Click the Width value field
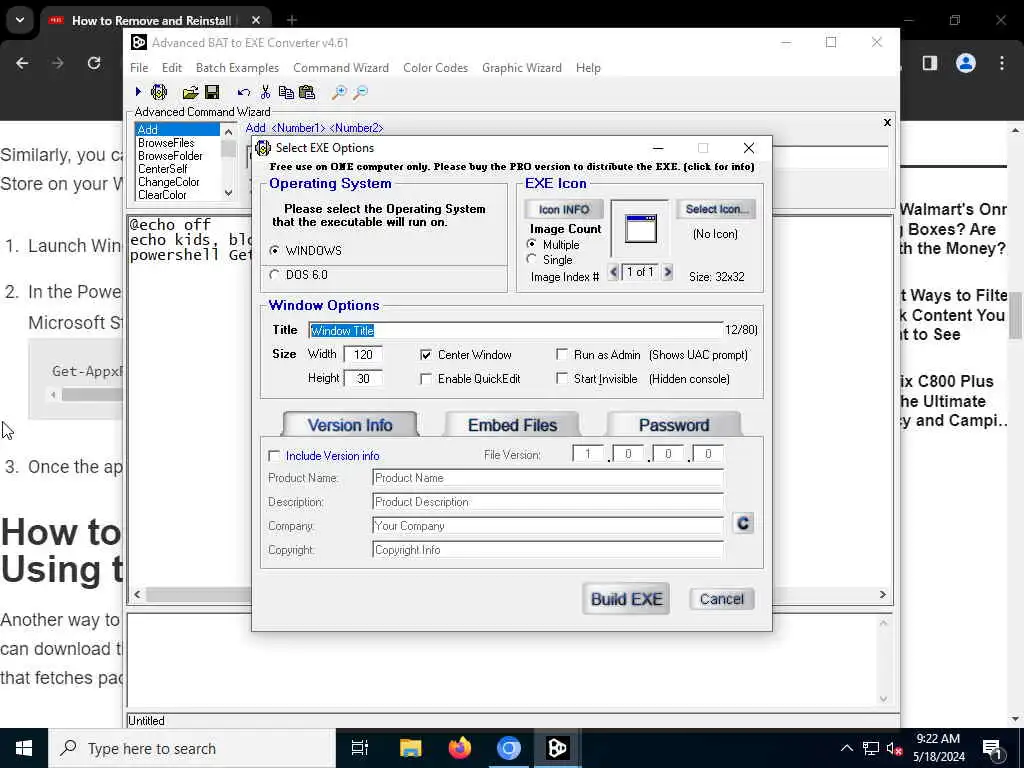This screenshot has height=768, width=1024. point(363,355)
